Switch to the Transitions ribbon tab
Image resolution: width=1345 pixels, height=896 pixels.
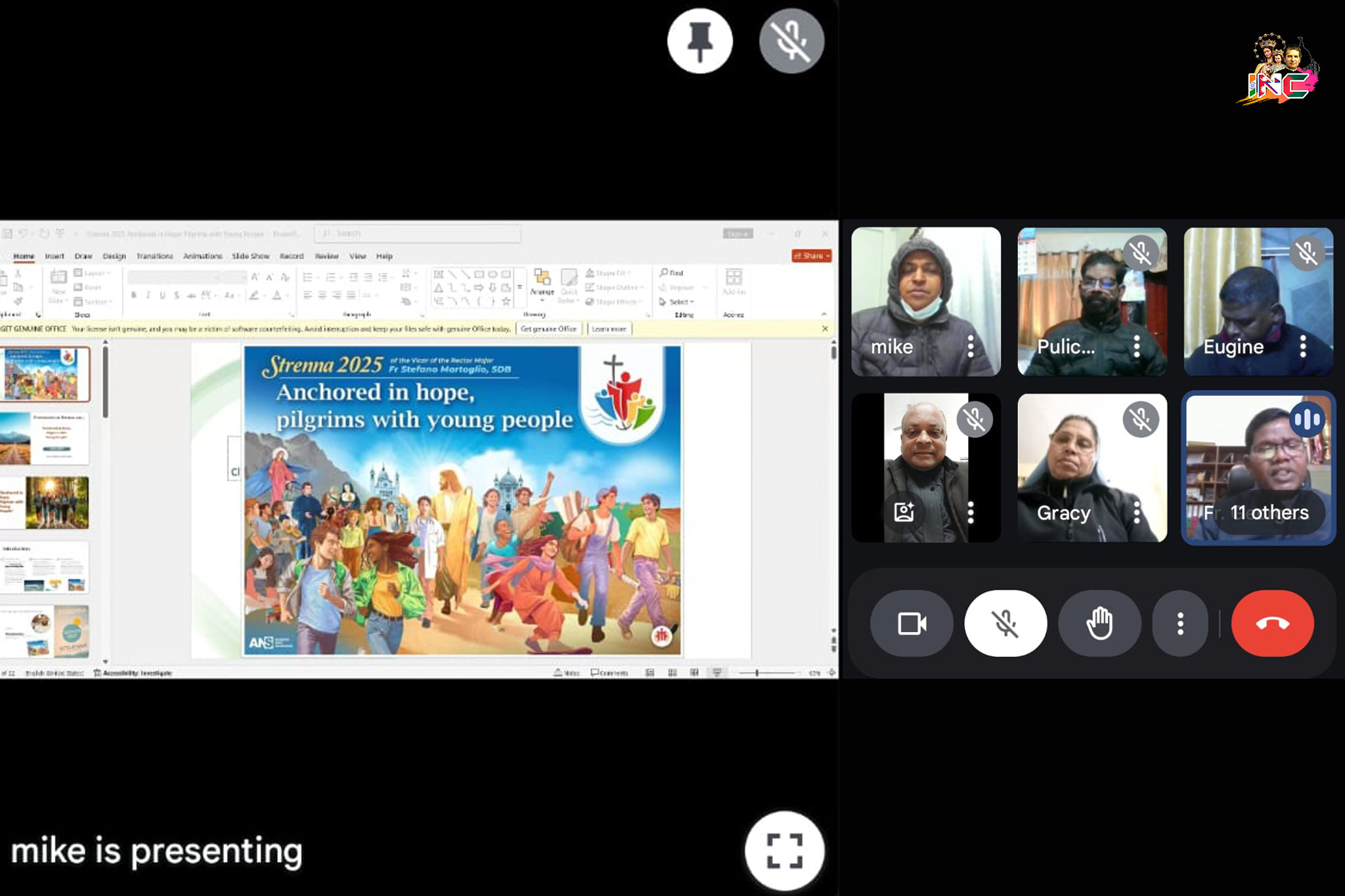click(155, 256)
